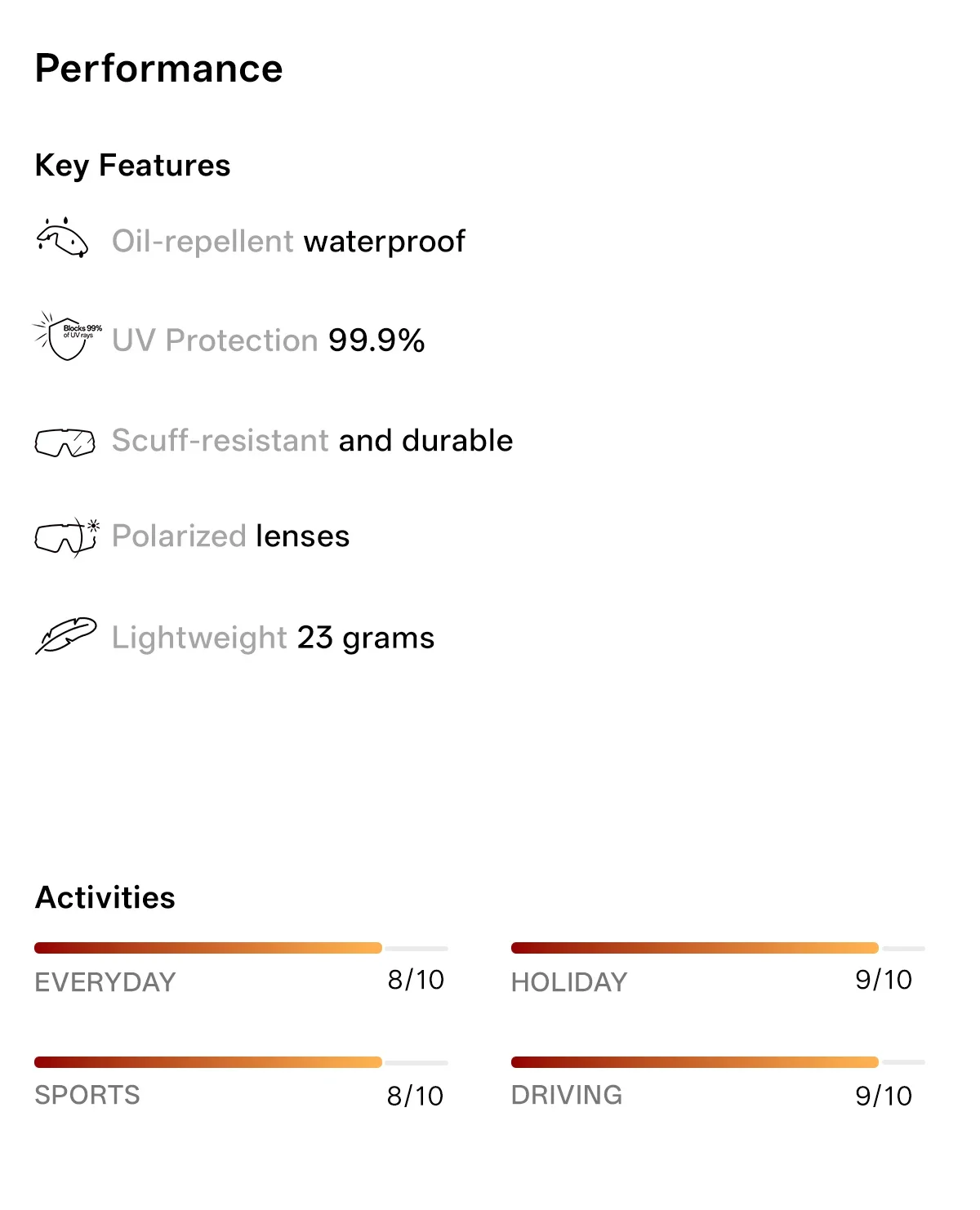
Task: Click the Sports activity rating bar
Action: 241,1062
